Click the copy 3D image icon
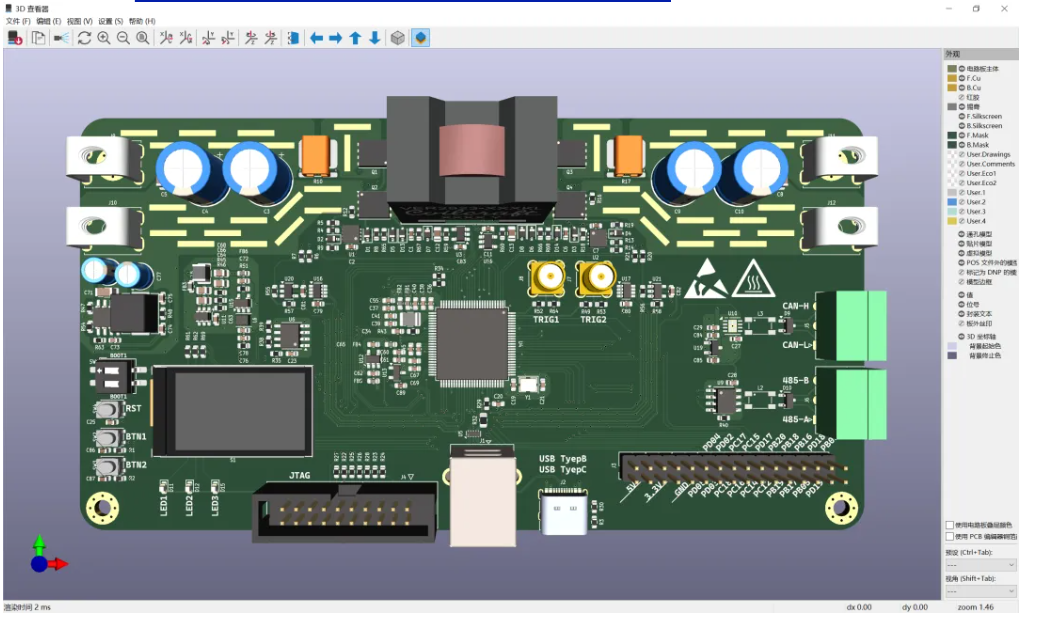The height and width of the screenshot is (626, 1044). pos(38,38)
